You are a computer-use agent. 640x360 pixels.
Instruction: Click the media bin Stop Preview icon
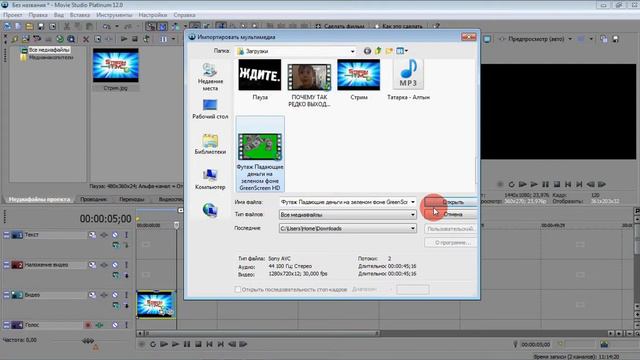[x=135, y=39]
